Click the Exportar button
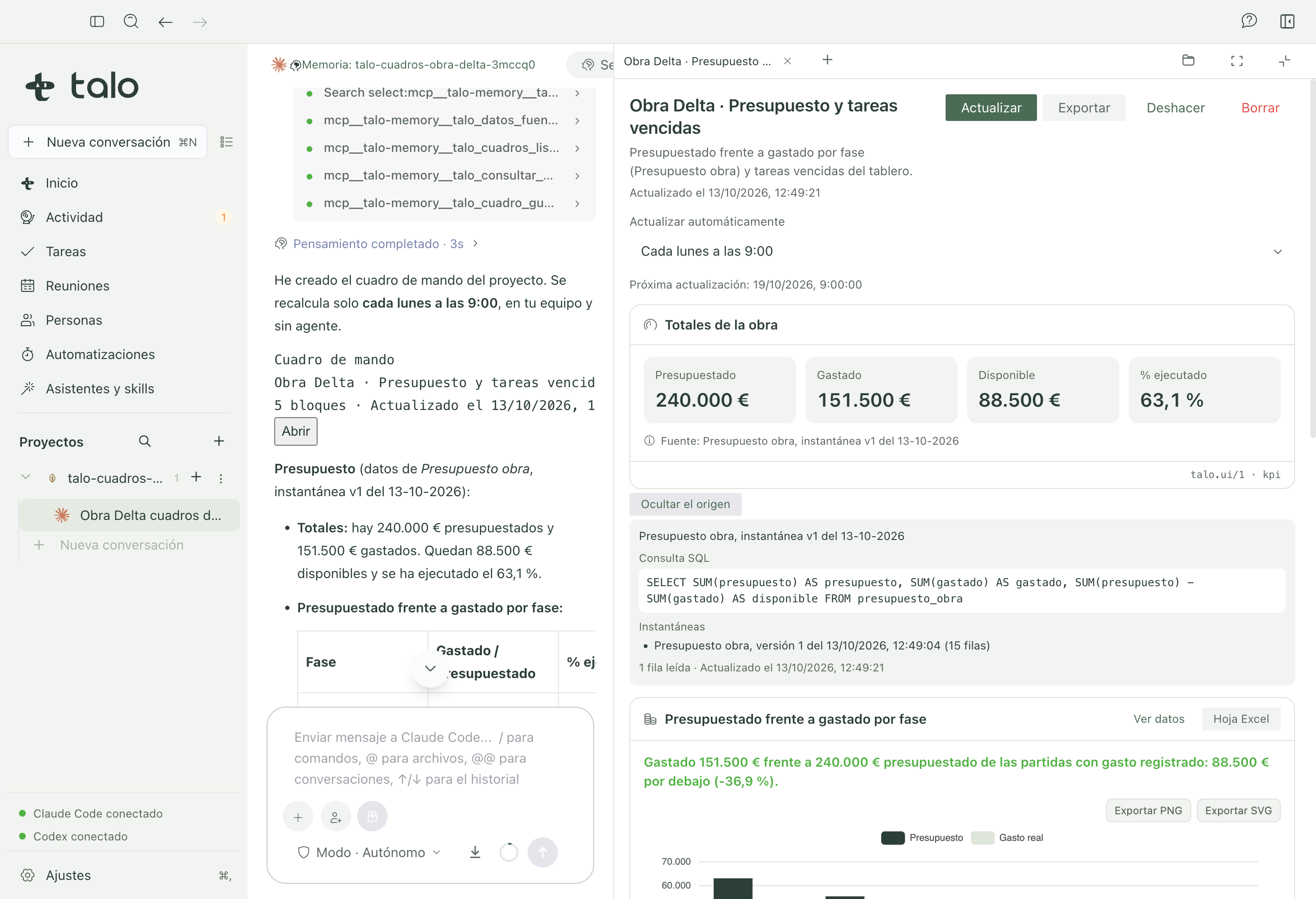Viewport: 1316px width, 899px height. pos(1084,108)
